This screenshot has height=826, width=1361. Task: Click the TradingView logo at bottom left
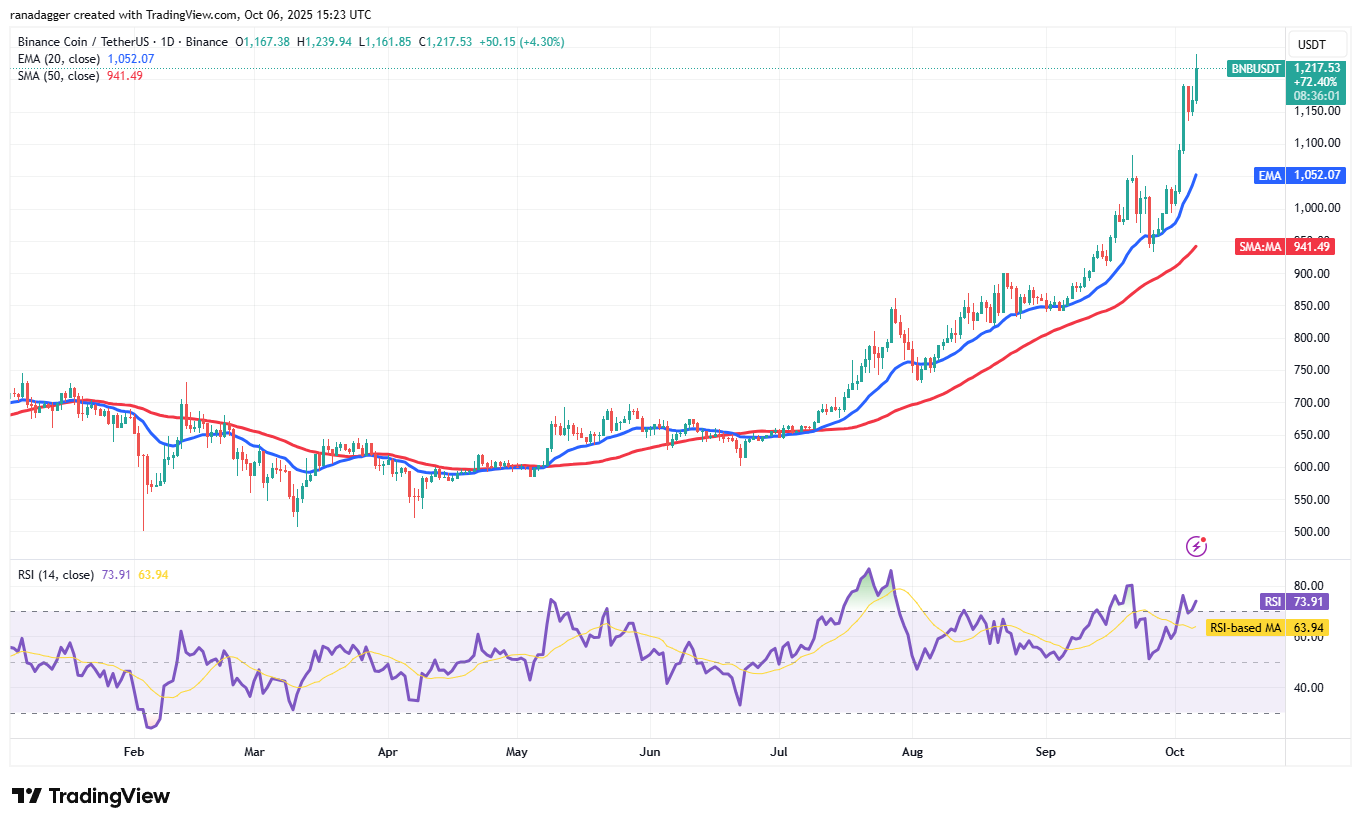pyautogui.click(x=88, y=796)
